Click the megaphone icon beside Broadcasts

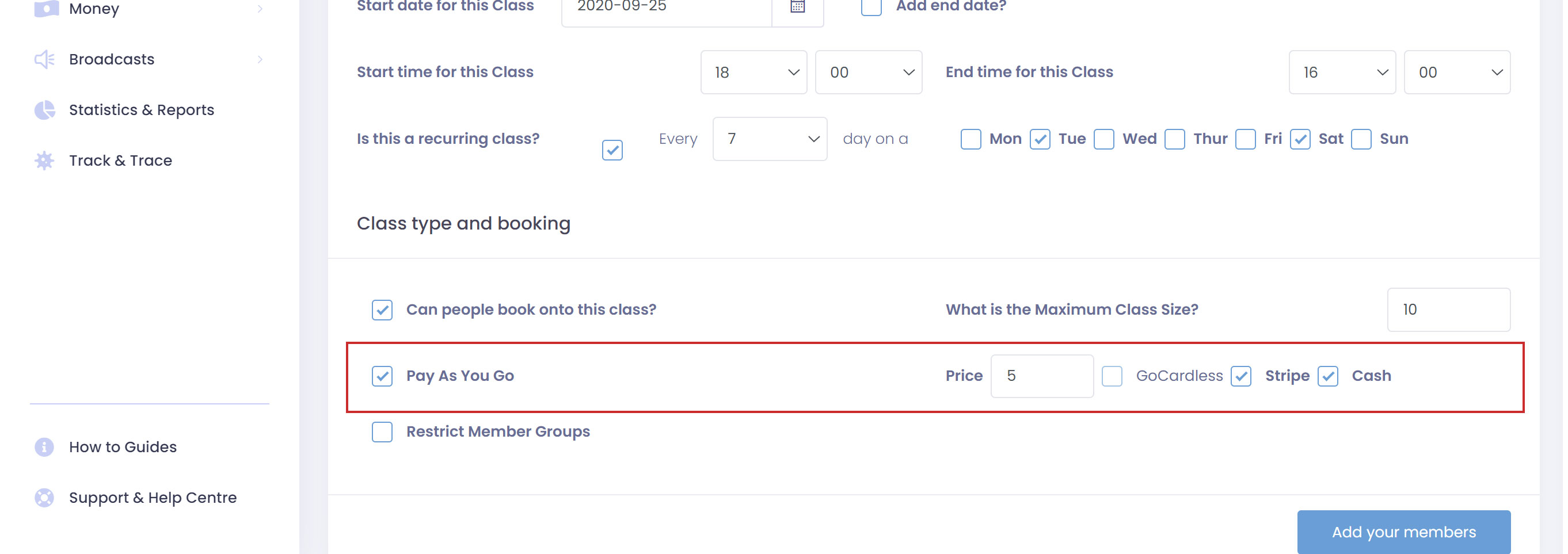[x=44, y=60]
